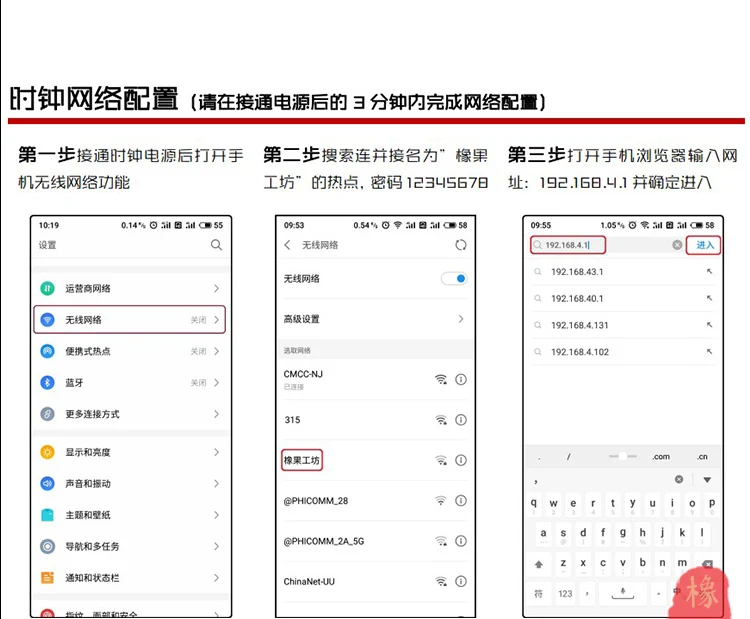750x619 pixels.
Task: Tap the 无线网络 Wi-Fi icon in Settings
Action: pos(47,320)
